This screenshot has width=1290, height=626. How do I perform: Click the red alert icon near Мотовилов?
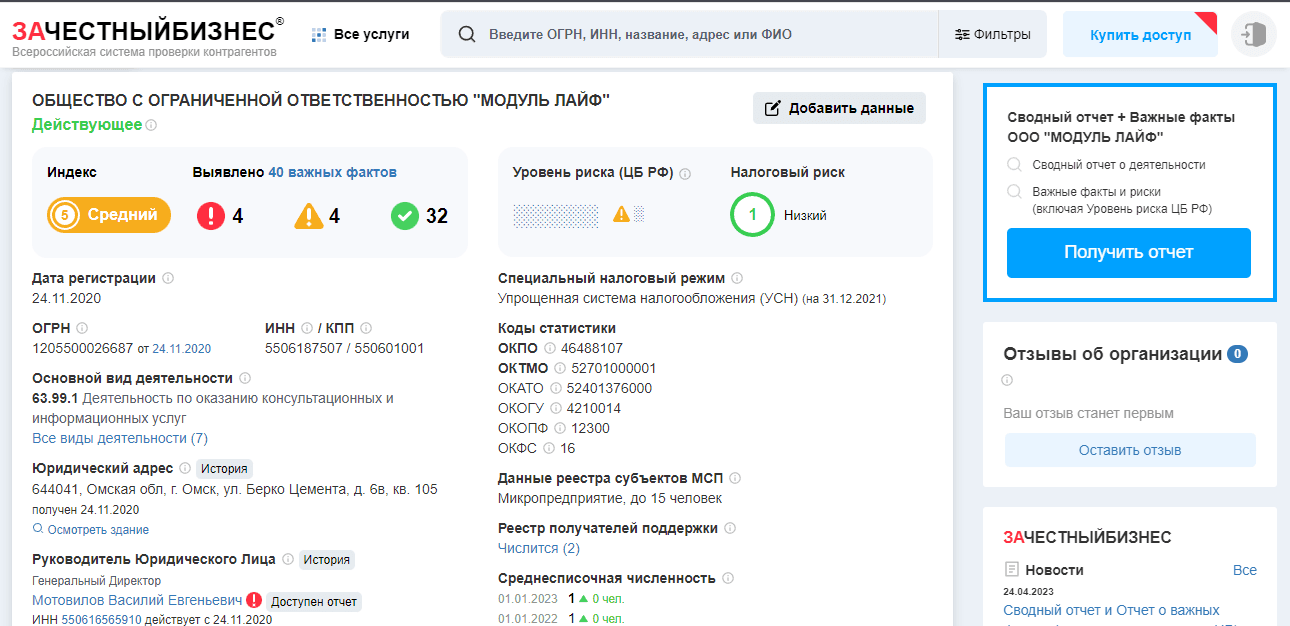click(x=256, y=602)
